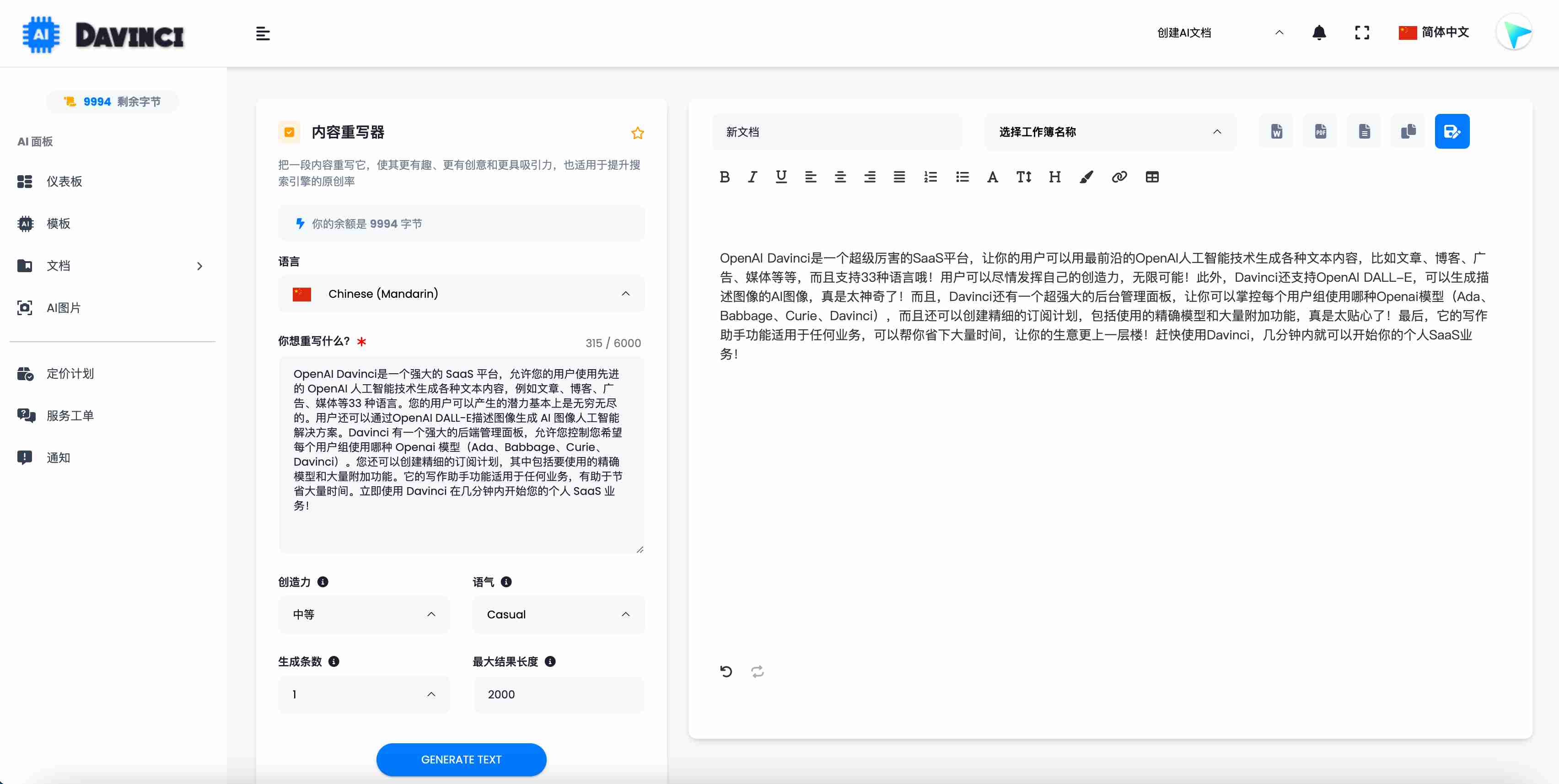Click 新文档 document name field
1559x784 pixels.
click(837, 132)
